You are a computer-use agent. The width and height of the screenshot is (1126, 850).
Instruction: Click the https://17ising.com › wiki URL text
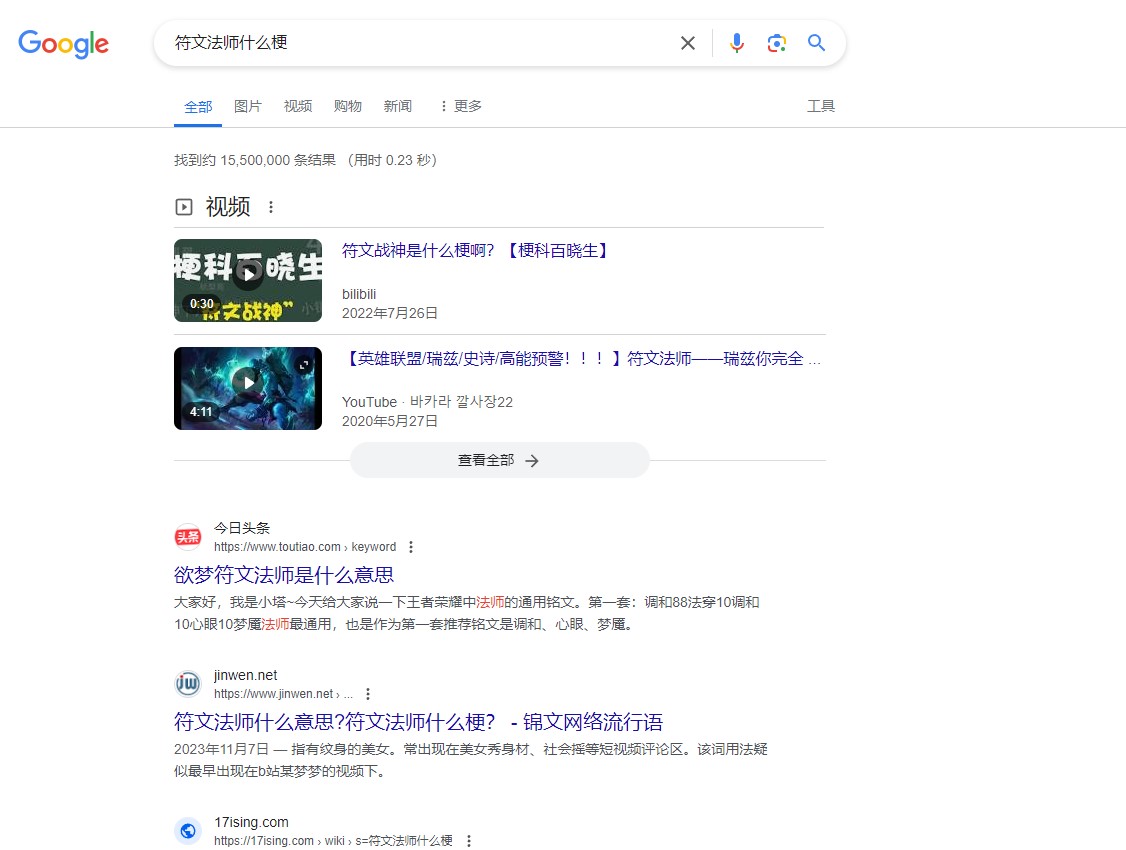[333, 841]
